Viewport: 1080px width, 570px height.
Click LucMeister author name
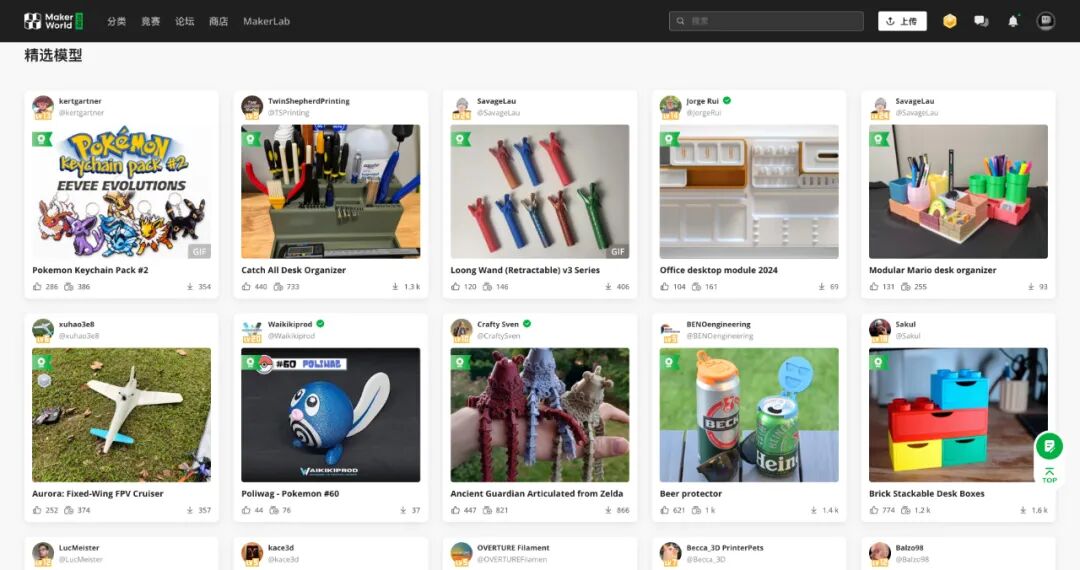(79, 548)
